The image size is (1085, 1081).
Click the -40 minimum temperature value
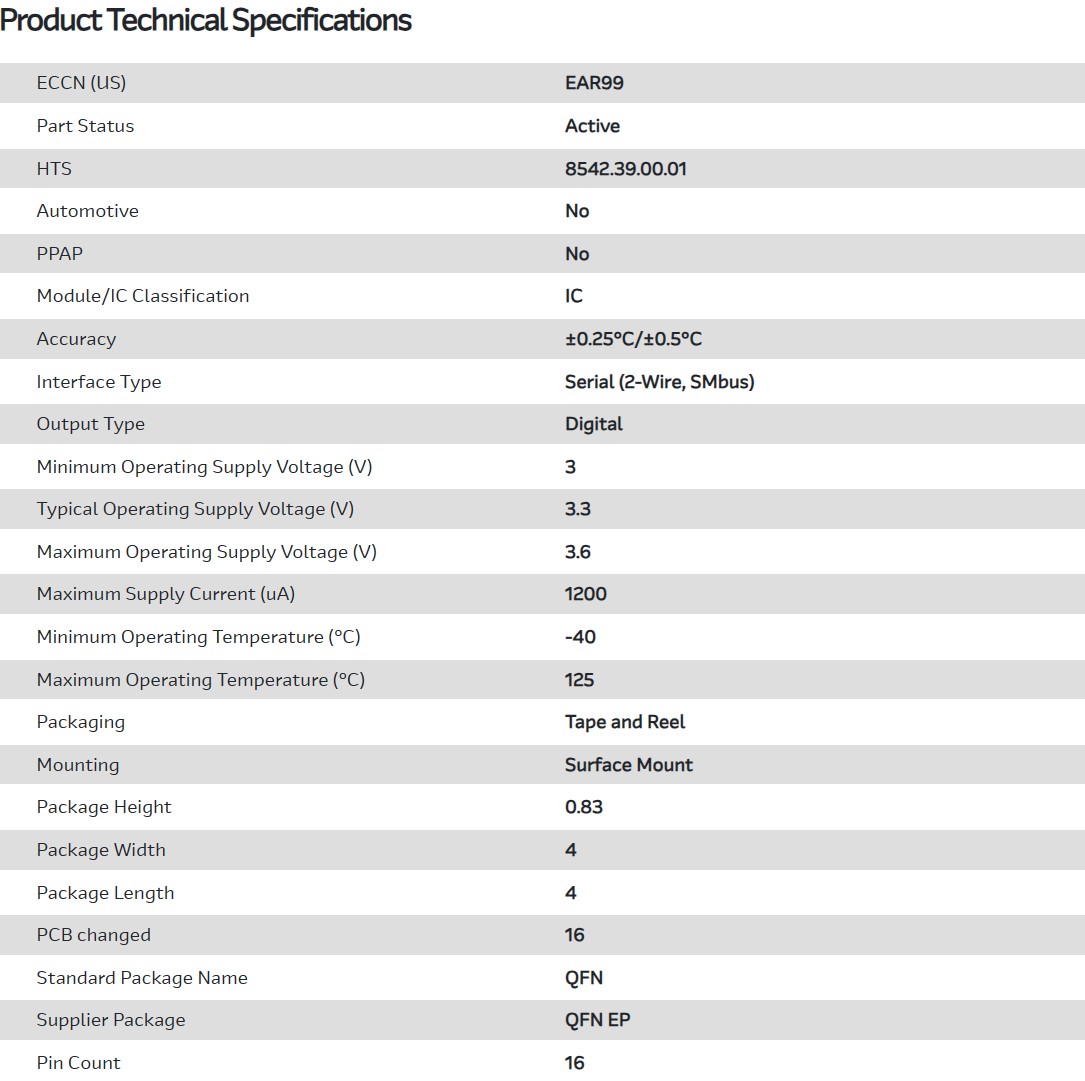[x=580, y=637]
